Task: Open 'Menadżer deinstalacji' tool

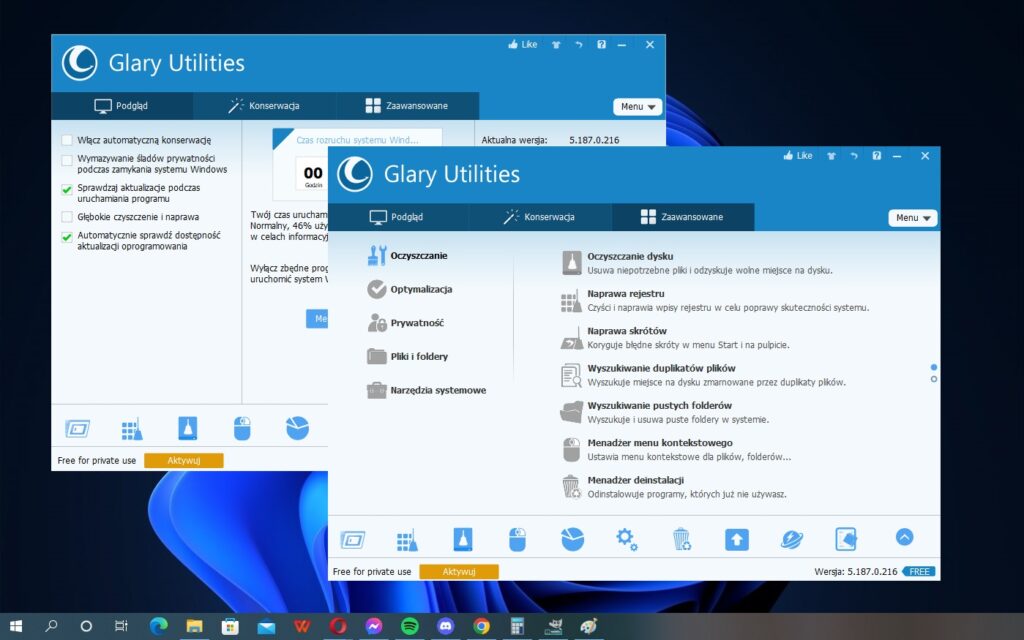Action: [x=674, y=487]
